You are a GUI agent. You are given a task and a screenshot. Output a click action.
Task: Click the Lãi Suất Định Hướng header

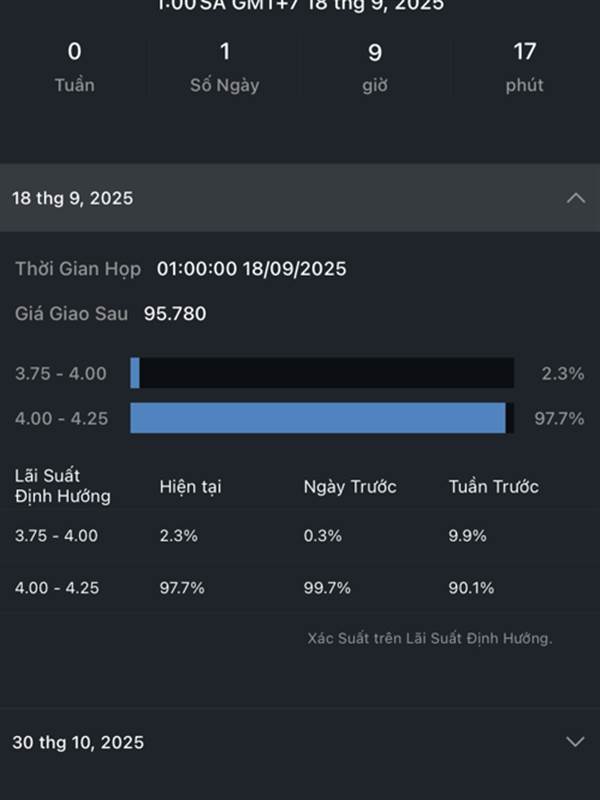pyautogui.click(x=62, y=486)
